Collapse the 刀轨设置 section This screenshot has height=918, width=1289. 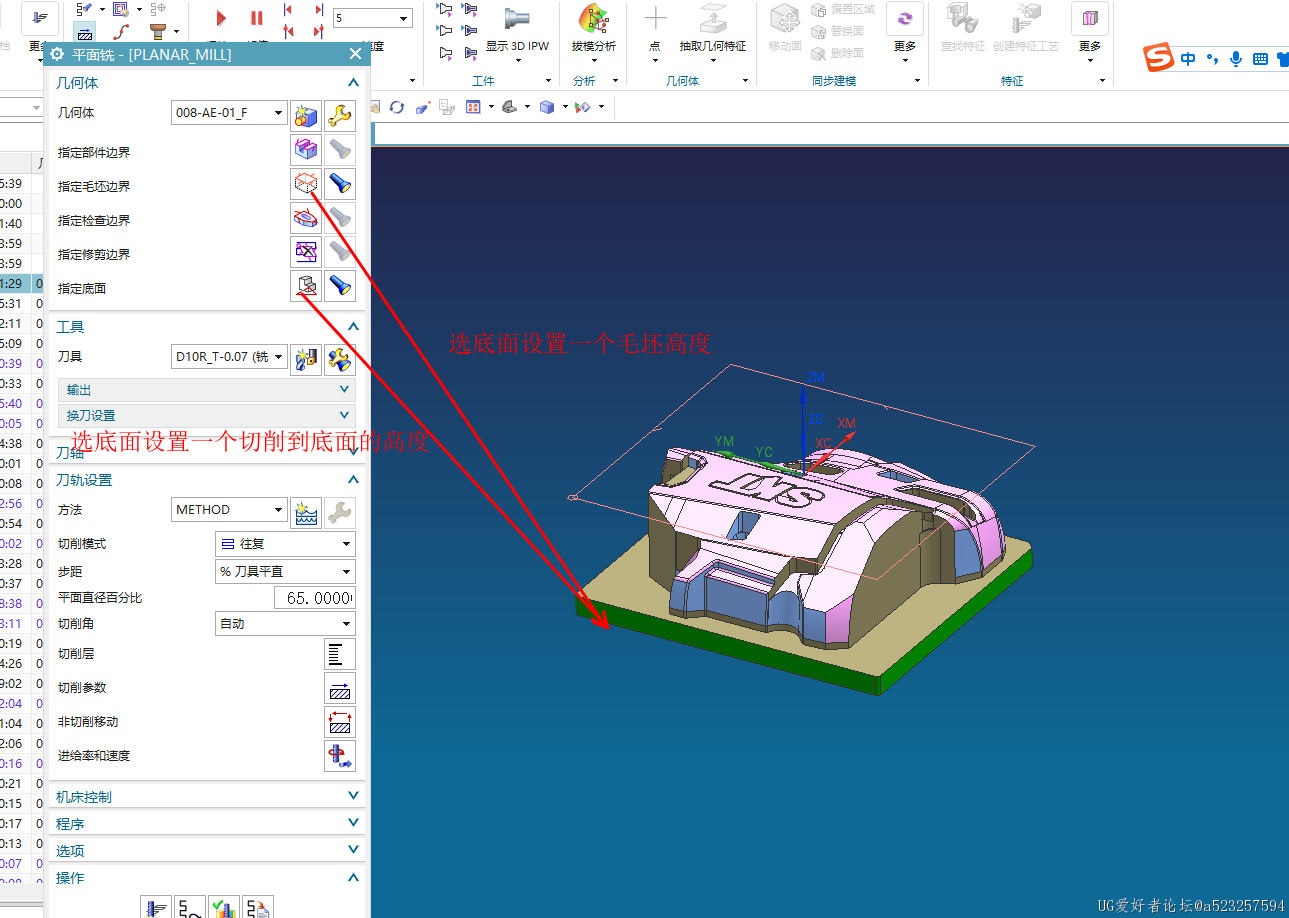tap(353, 480)
